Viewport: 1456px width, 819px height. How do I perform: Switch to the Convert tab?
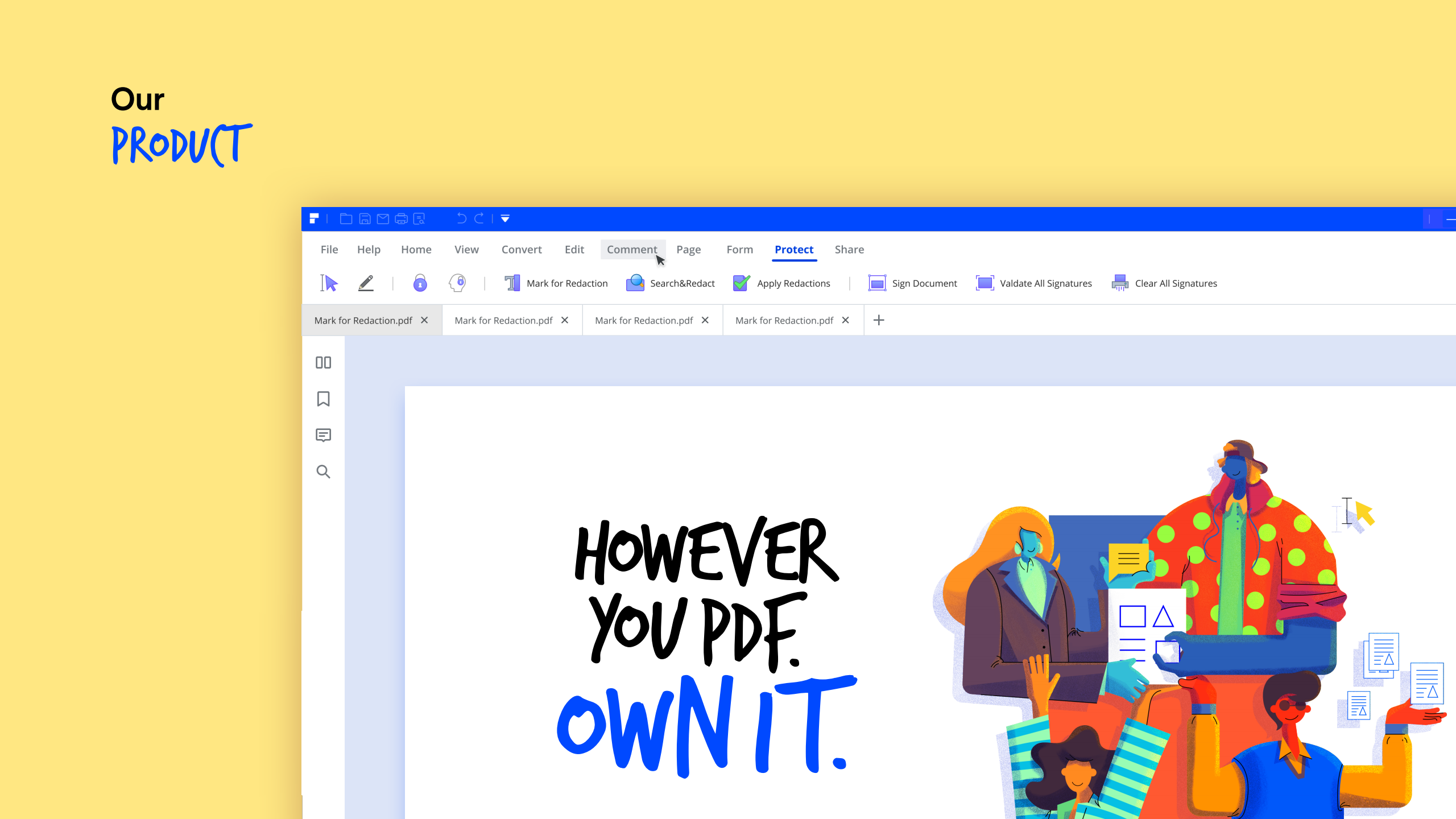click(522, 250)
